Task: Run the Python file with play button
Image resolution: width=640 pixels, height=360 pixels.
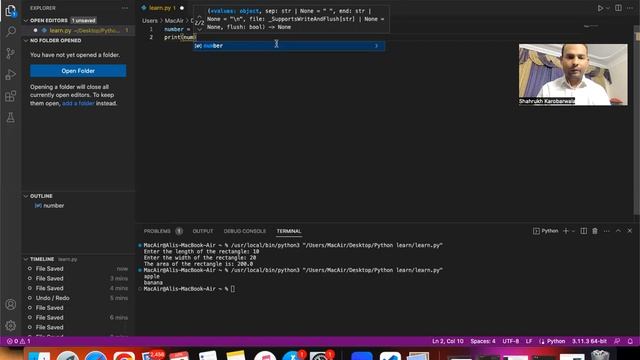Action: click(x=600, y=8)
